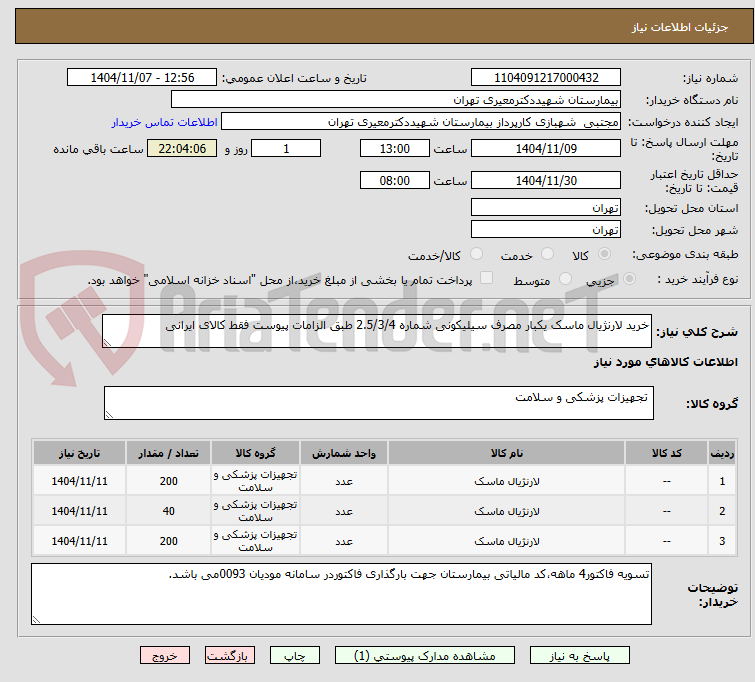The image size is (755, 682).
Task: Select the 'متوسط' purchase type radio
Action: [565, 278]
